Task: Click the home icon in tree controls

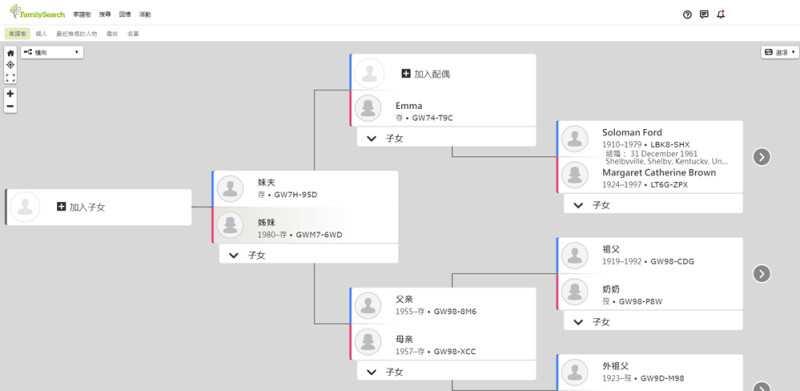Action: click(10, 53)
